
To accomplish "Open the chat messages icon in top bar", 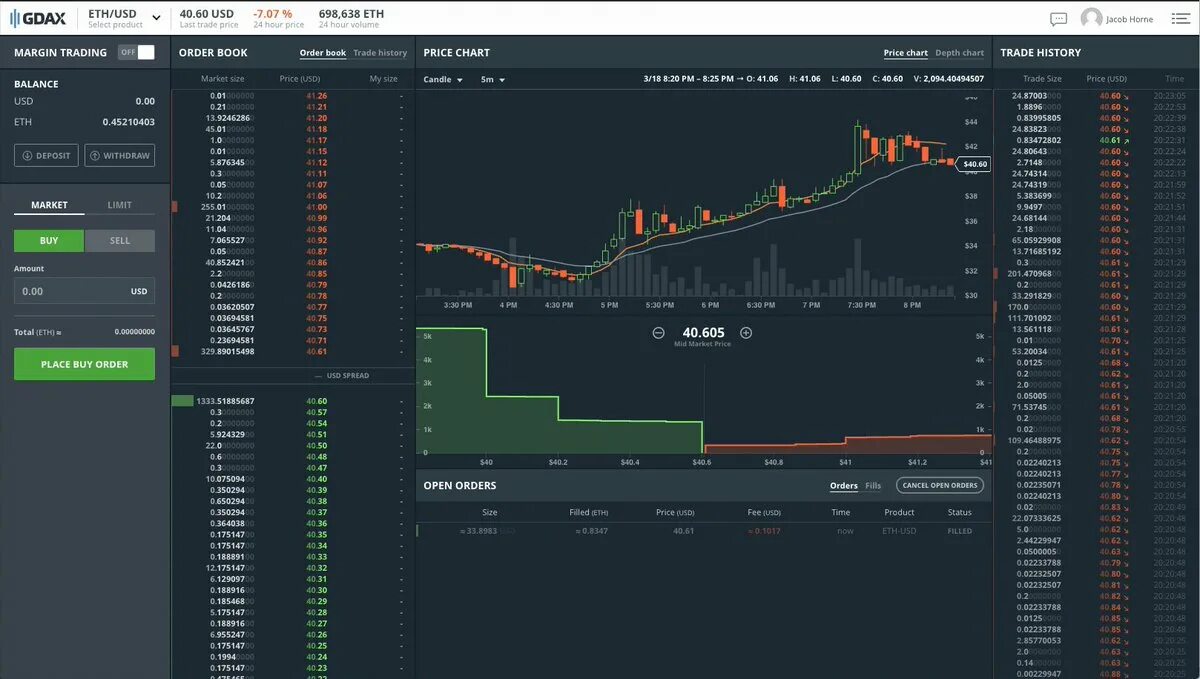I will click(x=1057, y=18).
